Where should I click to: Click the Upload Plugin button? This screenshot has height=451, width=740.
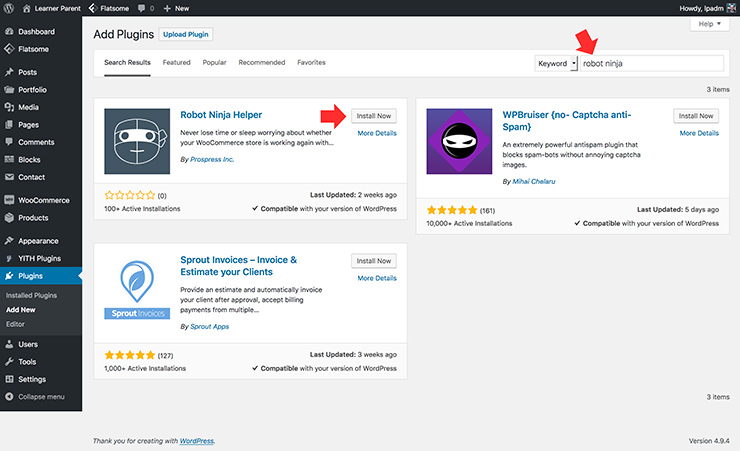point(186,34)
